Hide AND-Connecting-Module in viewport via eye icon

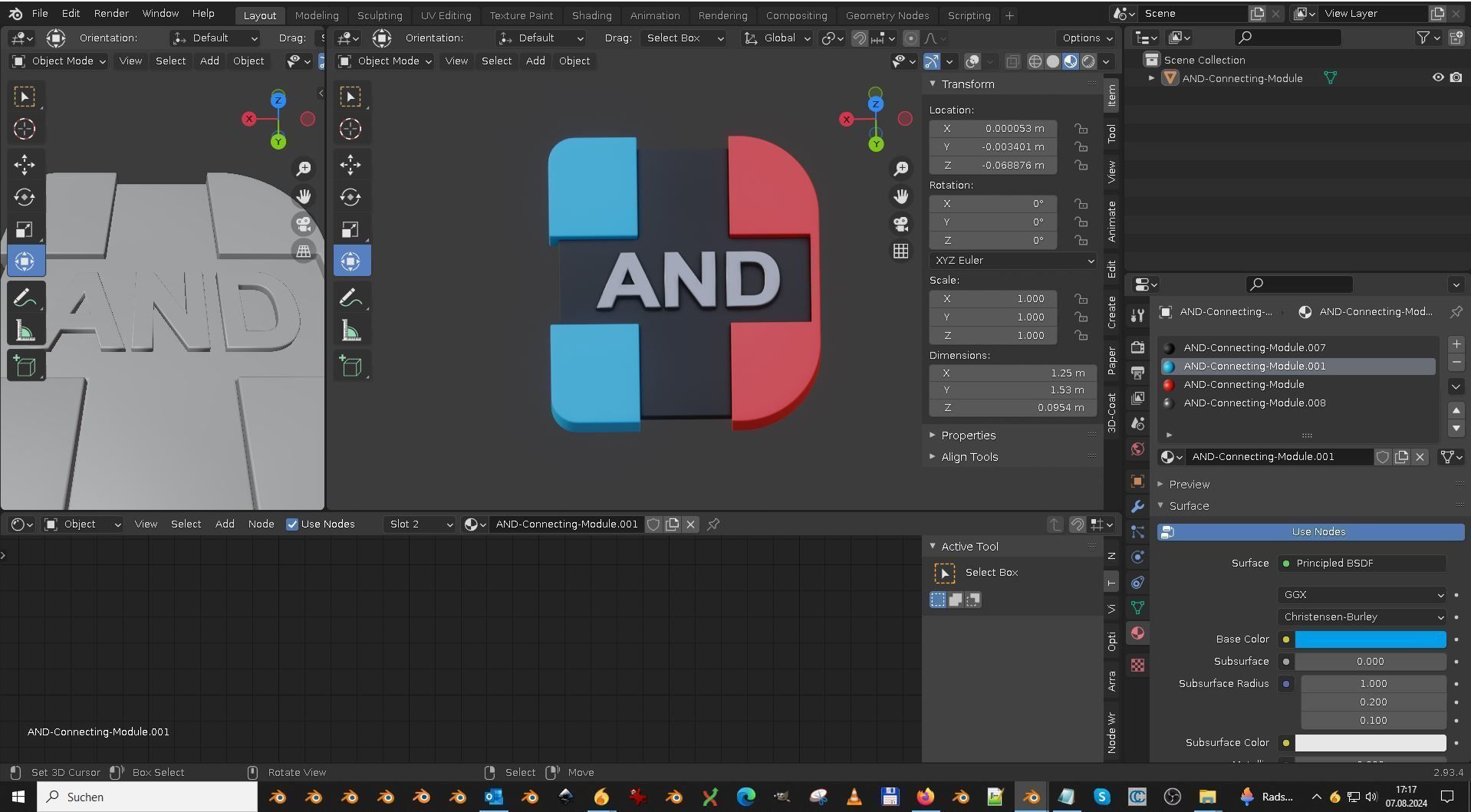(1437, 78)
